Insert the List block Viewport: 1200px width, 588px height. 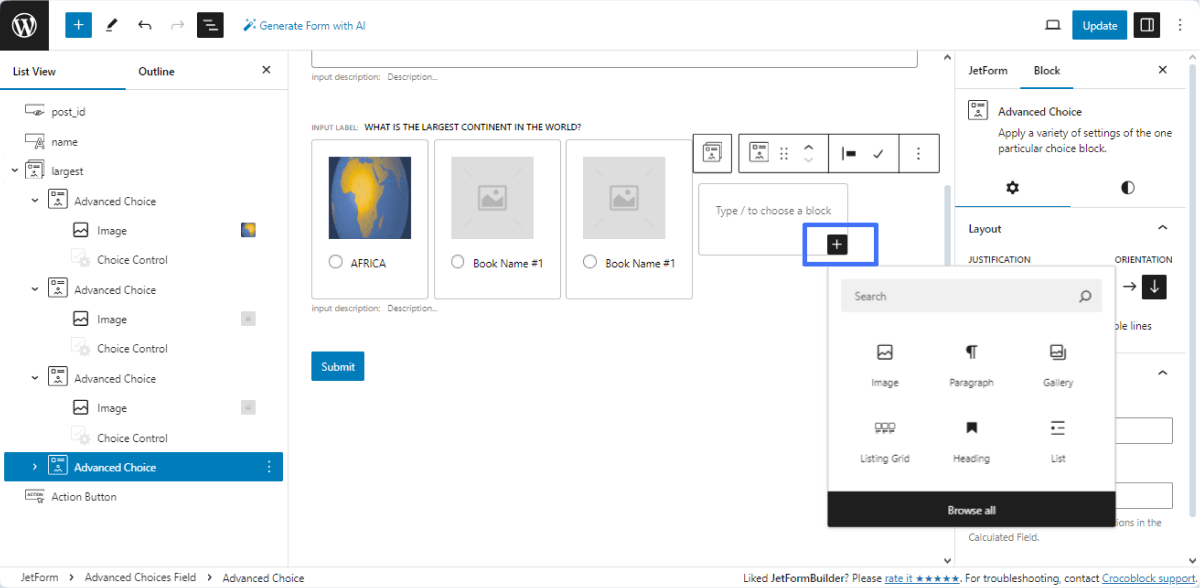pyautogui.click(x=1057, y=441)
